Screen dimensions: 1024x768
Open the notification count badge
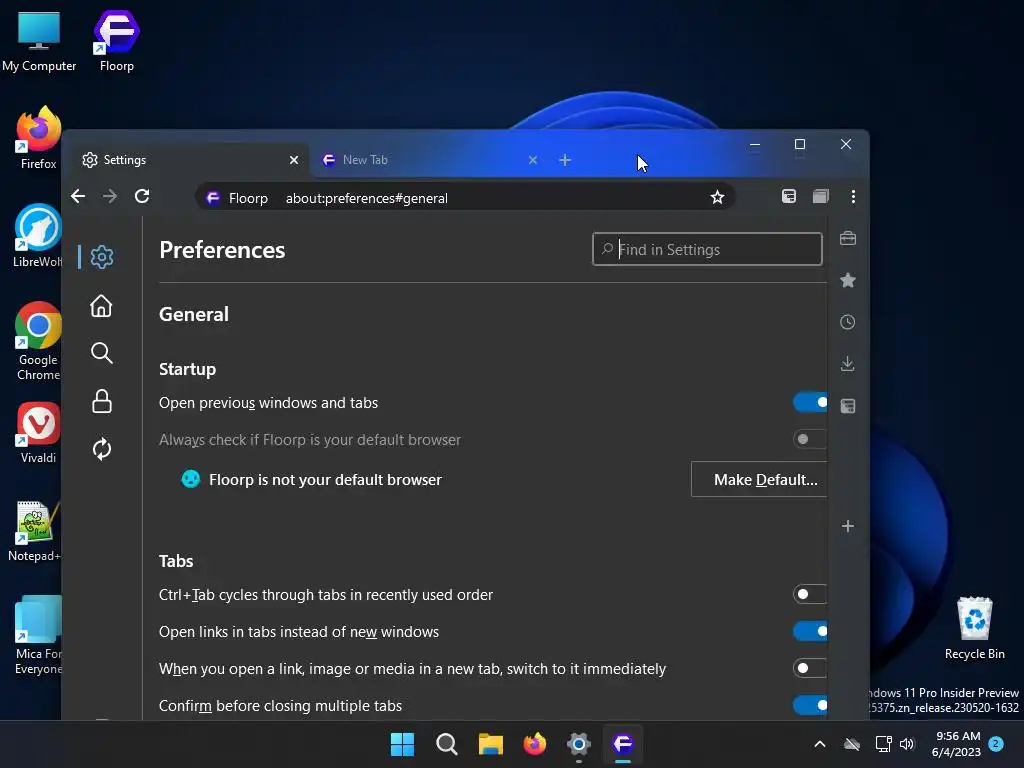[x=996, y=744]
